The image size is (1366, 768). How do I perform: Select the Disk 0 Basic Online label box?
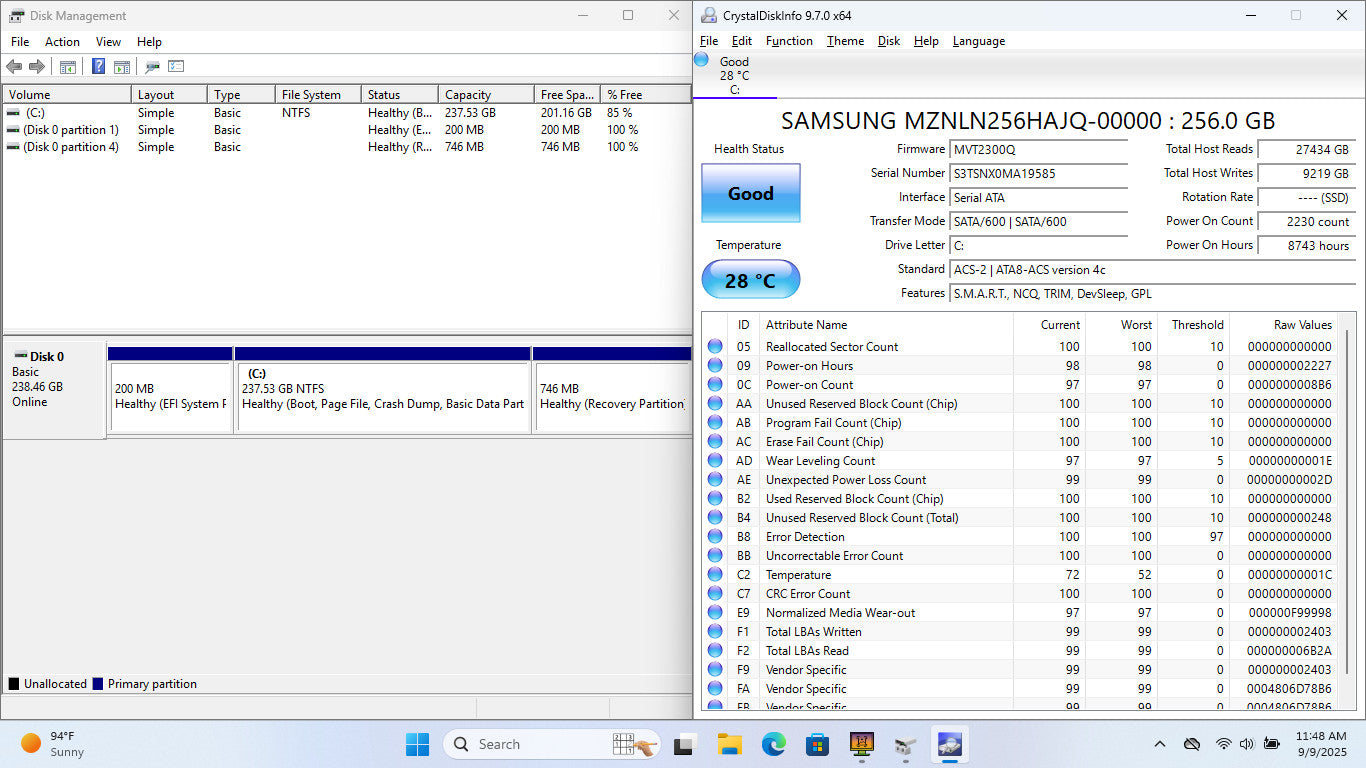(54, 390)
